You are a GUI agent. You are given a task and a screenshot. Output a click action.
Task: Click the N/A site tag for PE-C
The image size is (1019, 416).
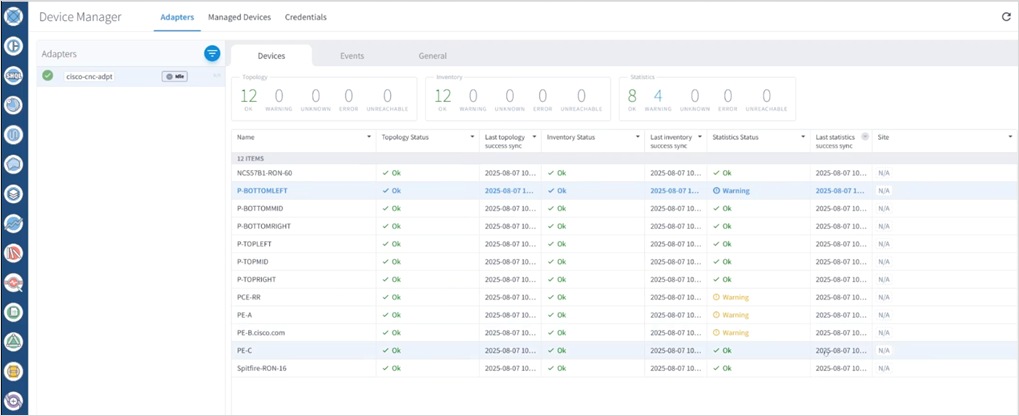[x=884, y=350]
